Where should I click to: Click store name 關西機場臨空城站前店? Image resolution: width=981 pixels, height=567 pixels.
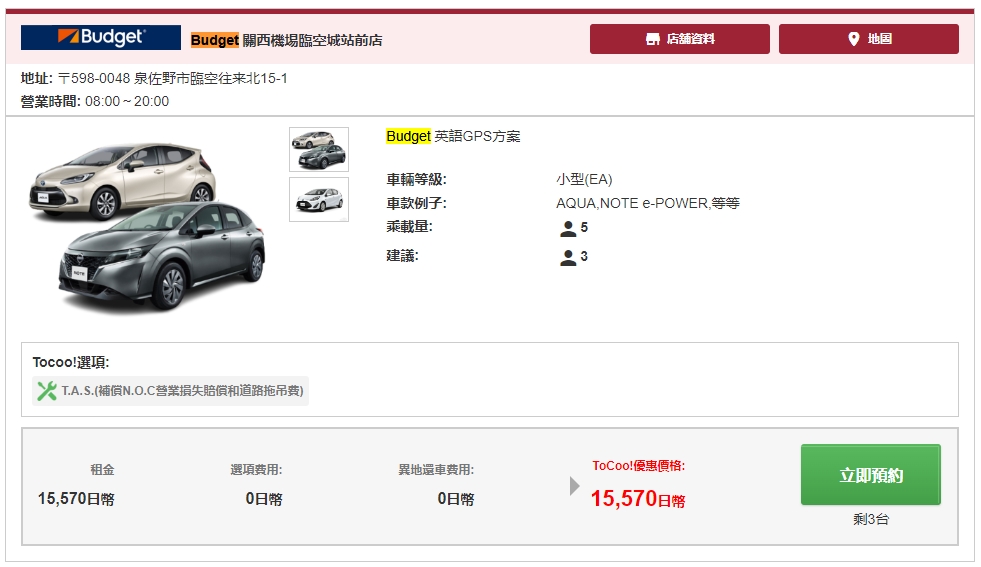click(312, 41)
